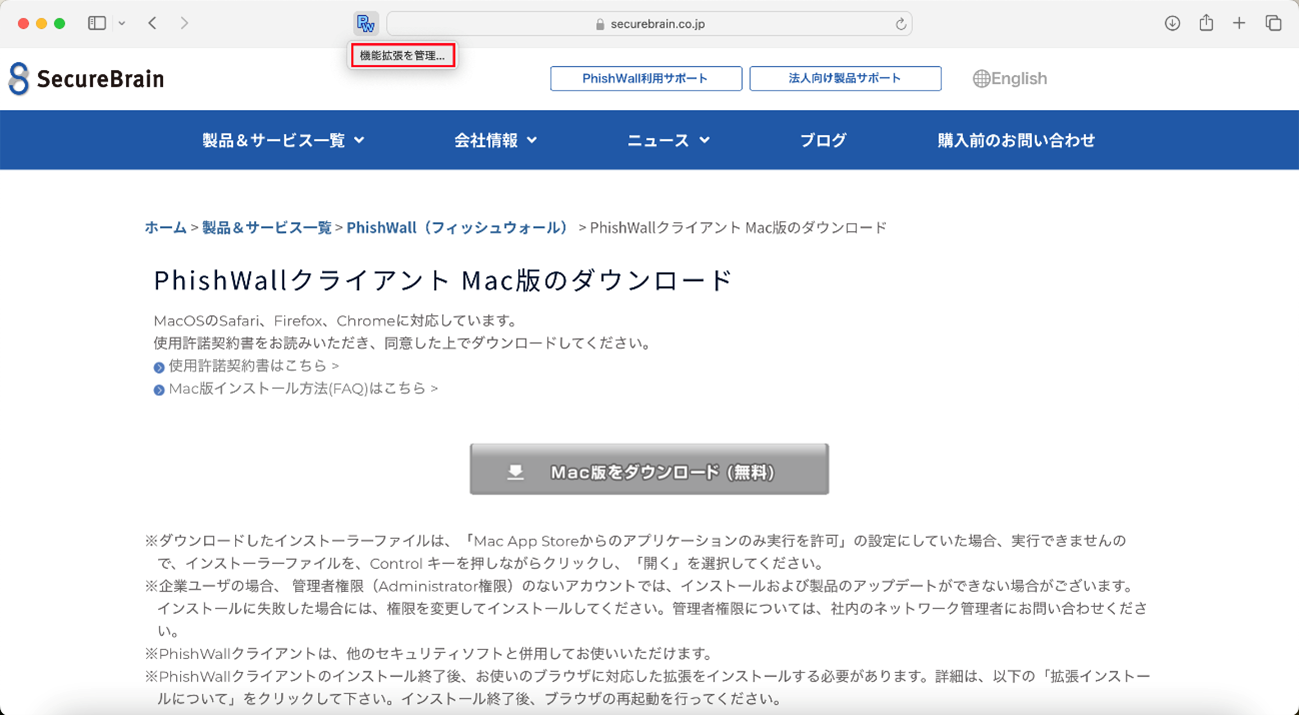The height and width of the screenshot is (715, 1299).
Task: Reload the page using refresh icon
Action: (900, 24)
